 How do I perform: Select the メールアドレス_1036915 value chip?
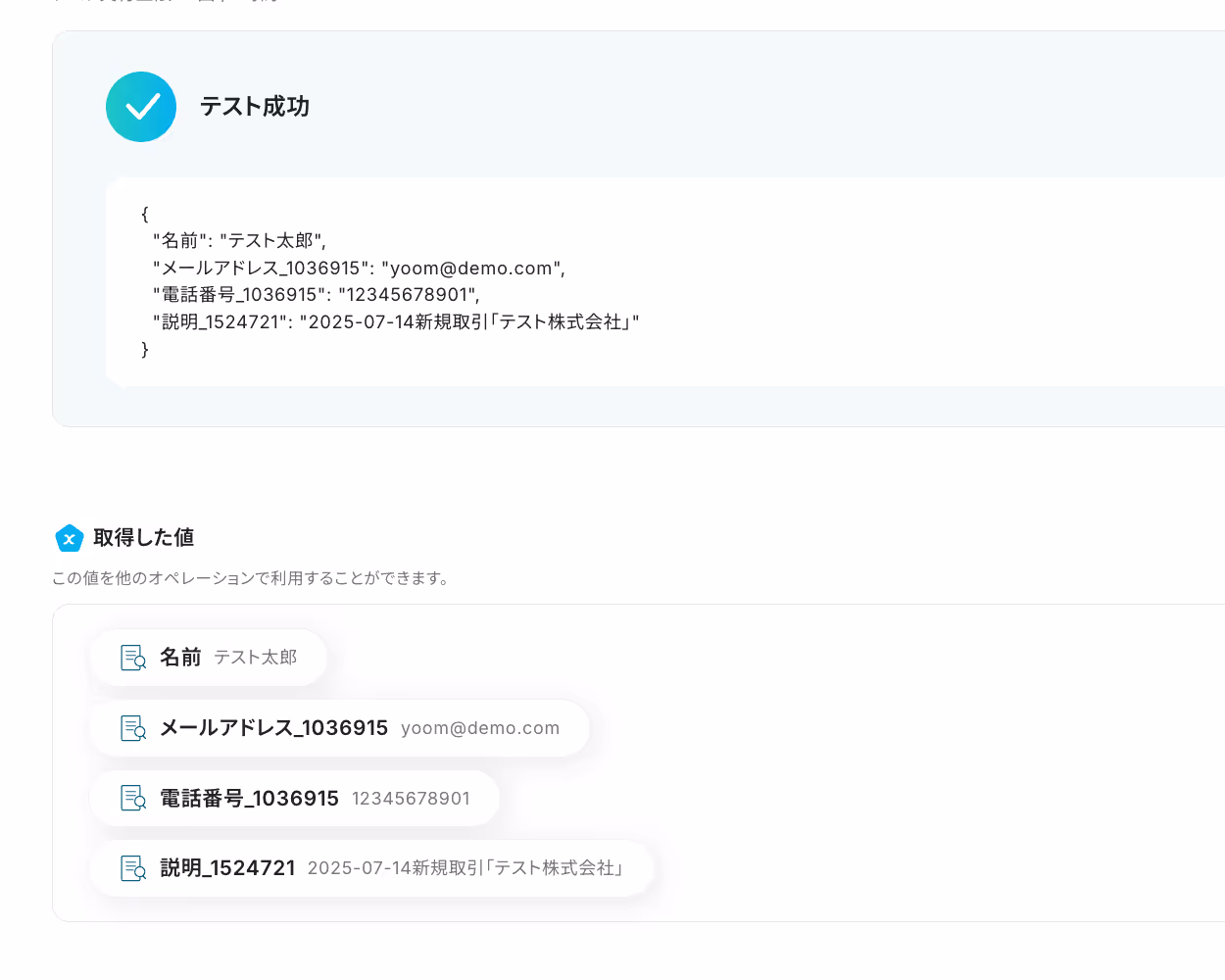(340, 728)
